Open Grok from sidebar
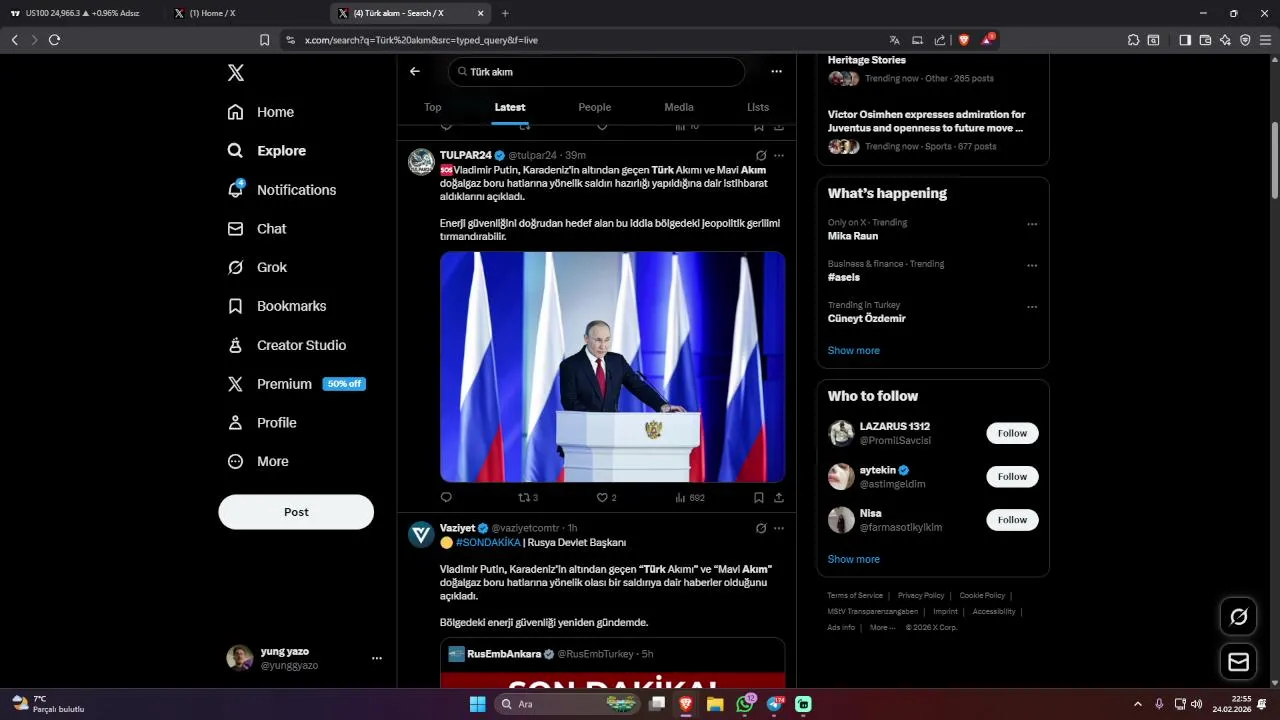The image size is (1280, 720). point(256,267)
